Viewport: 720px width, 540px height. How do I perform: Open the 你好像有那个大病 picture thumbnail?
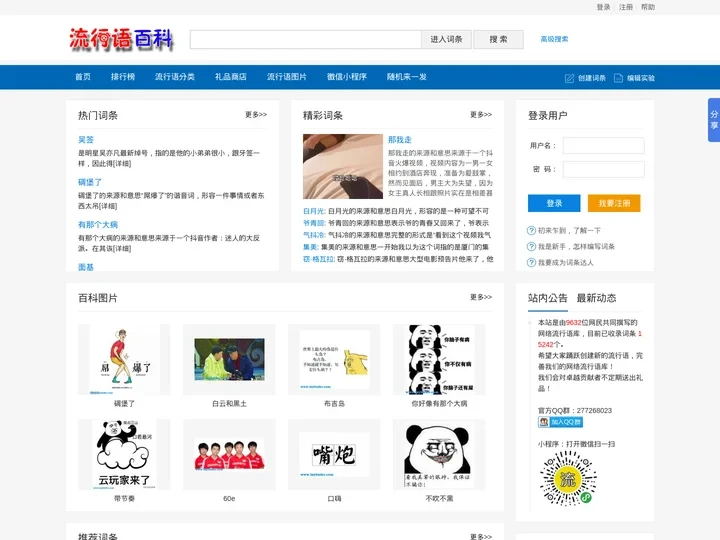(x=439, y=360)
